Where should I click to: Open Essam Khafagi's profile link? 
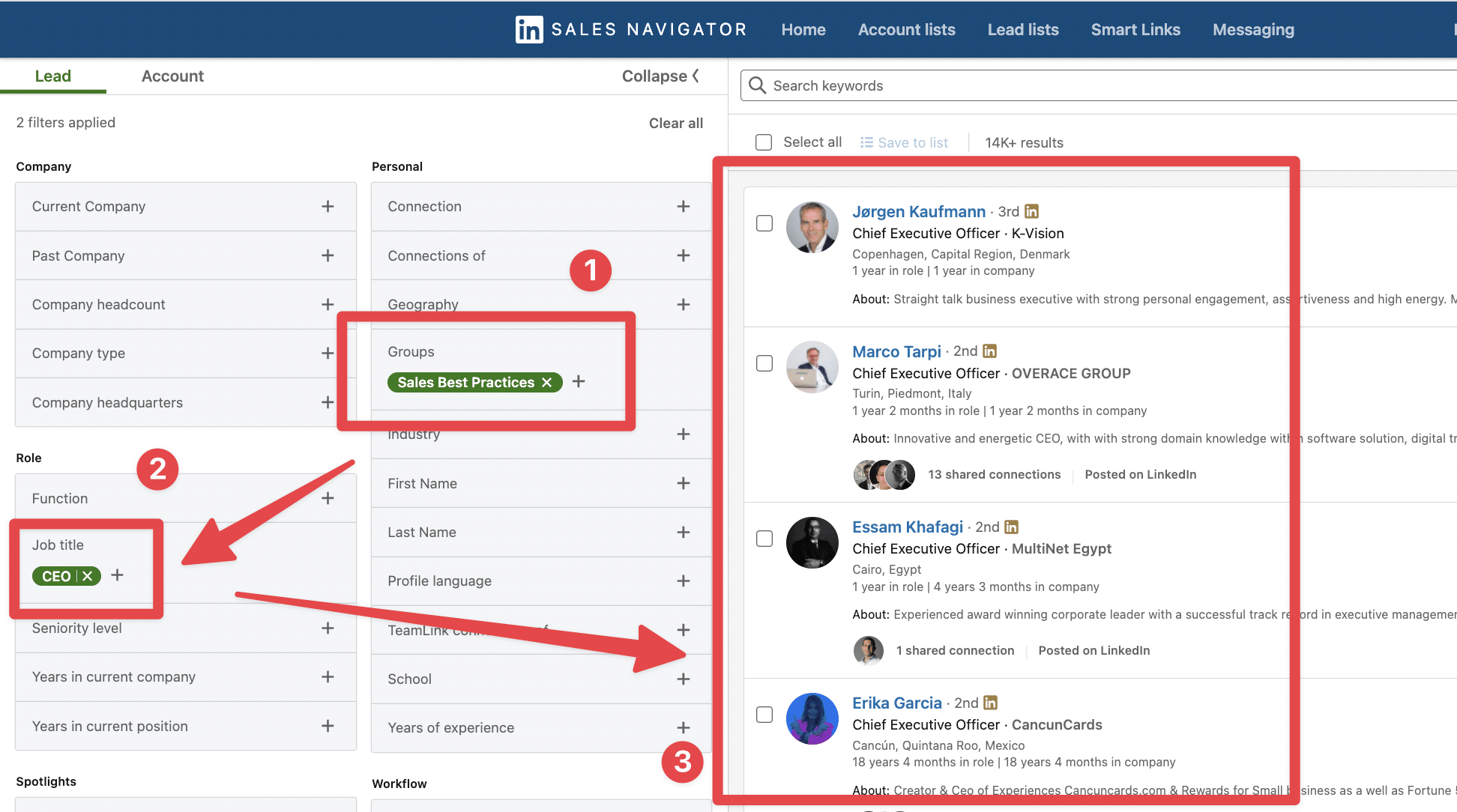click(908, 527)
